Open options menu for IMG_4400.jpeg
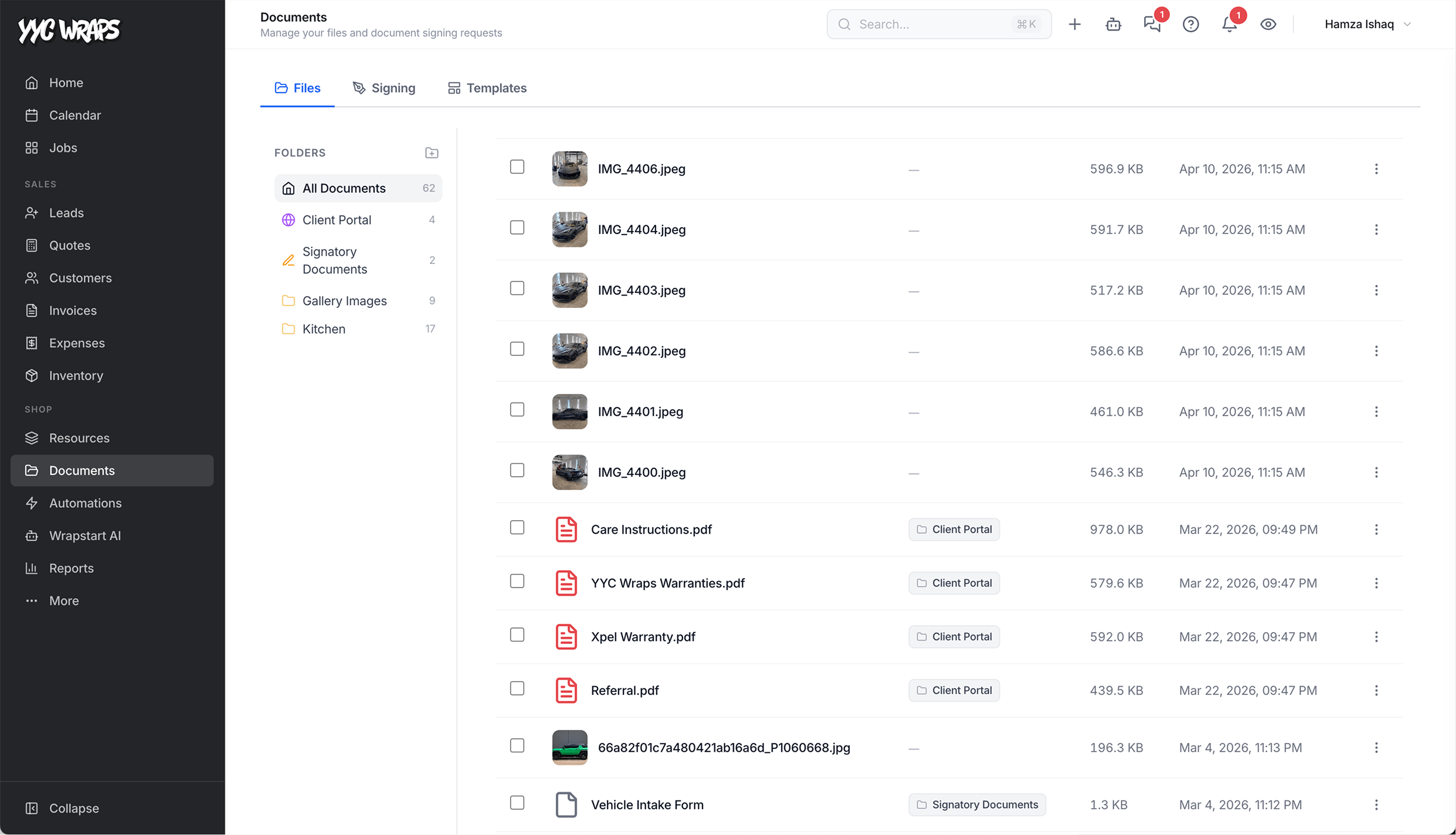The height and width of the screenshot is (835, 1456). click(x=1376, y=472)
